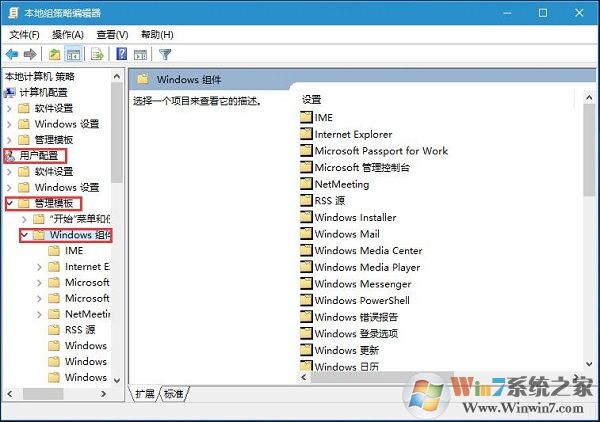This screenshot has height=422, width=600.
Task: Click the 设置 column header
Action: (311, 99)
